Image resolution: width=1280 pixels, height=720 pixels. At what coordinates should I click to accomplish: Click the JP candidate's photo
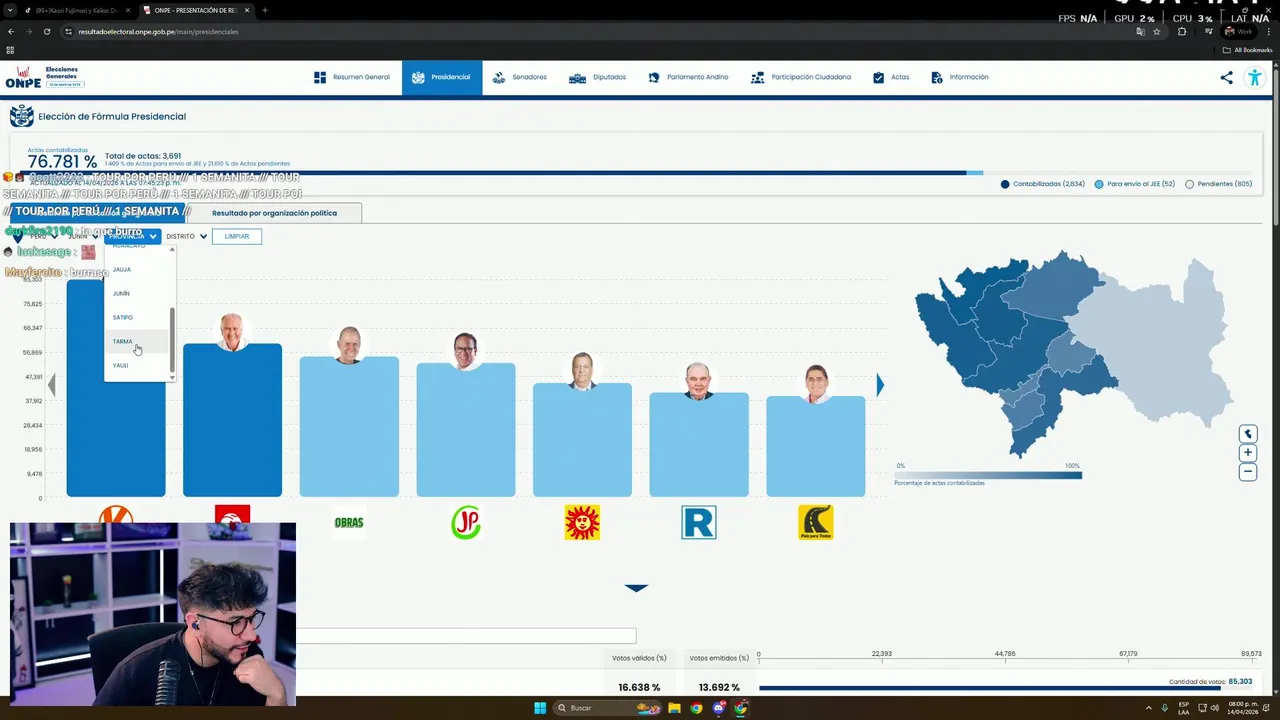click(x=465, y=351)
